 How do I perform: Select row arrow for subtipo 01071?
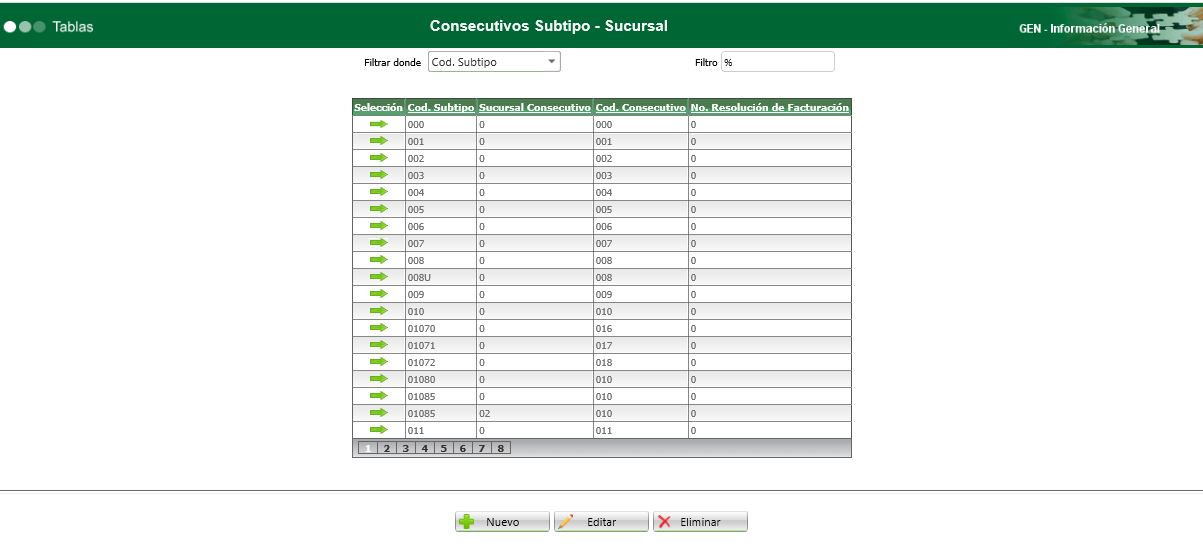pos(378,345)
